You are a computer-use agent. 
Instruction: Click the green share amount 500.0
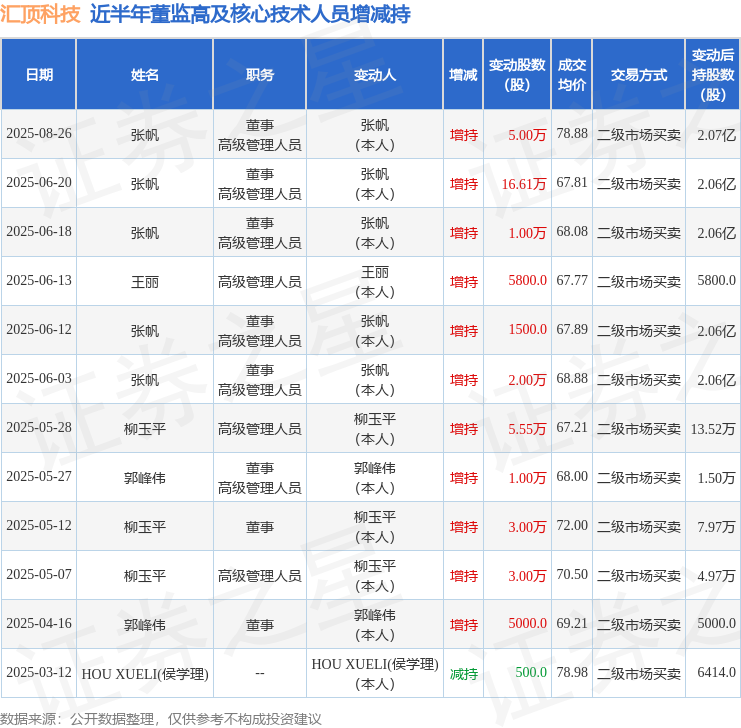(x=531, y=673)
